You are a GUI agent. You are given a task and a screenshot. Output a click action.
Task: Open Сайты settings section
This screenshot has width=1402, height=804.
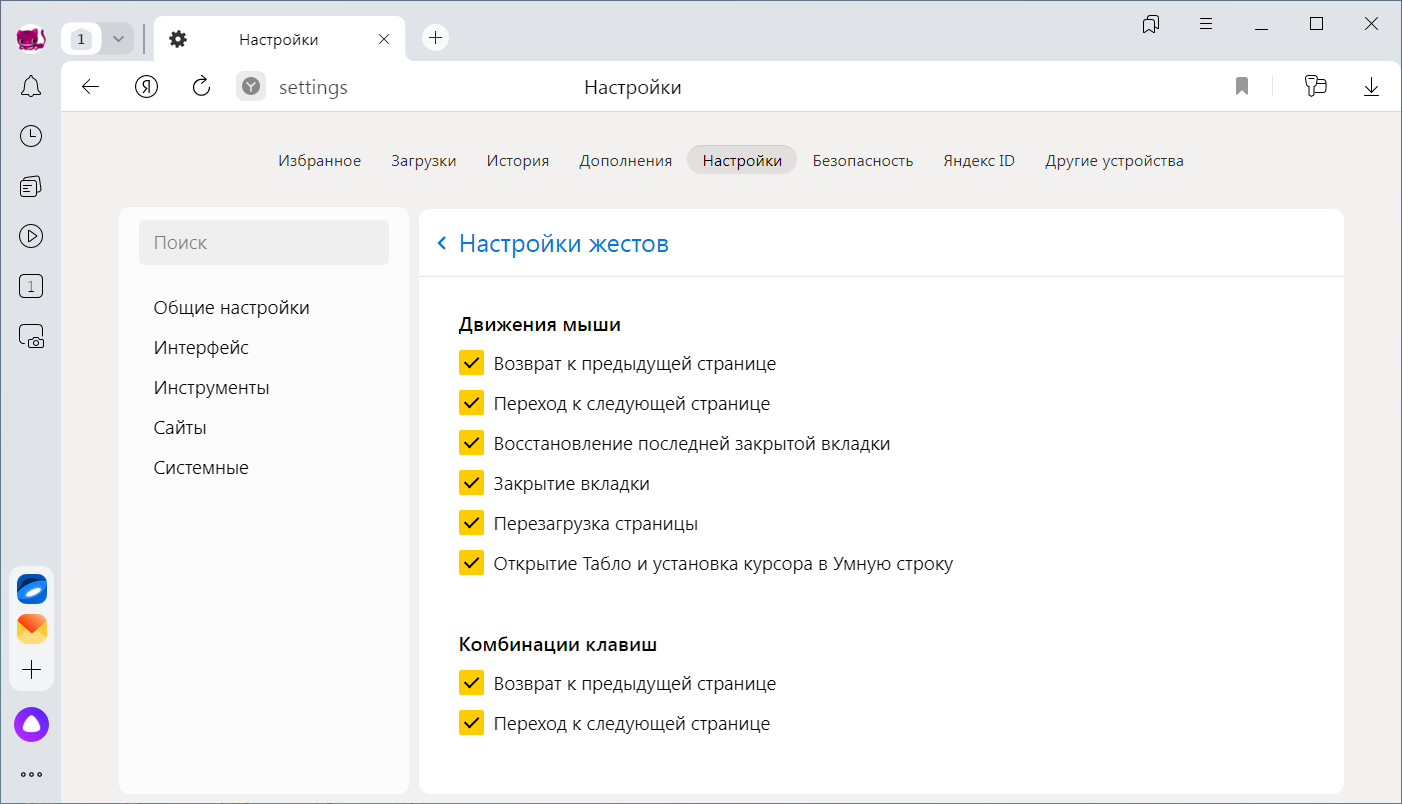180,427
